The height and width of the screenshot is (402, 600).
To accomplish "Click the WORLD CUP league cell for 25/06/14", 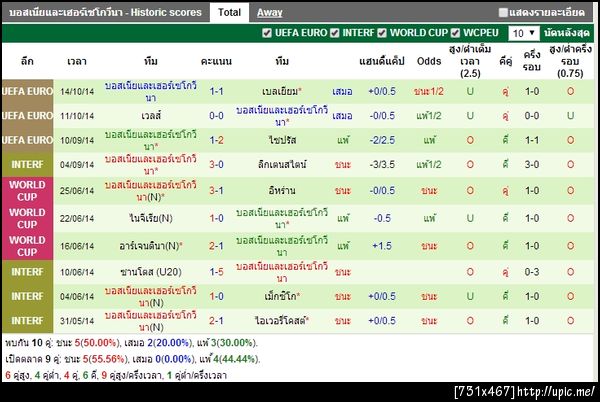I will tap(27, 190).
